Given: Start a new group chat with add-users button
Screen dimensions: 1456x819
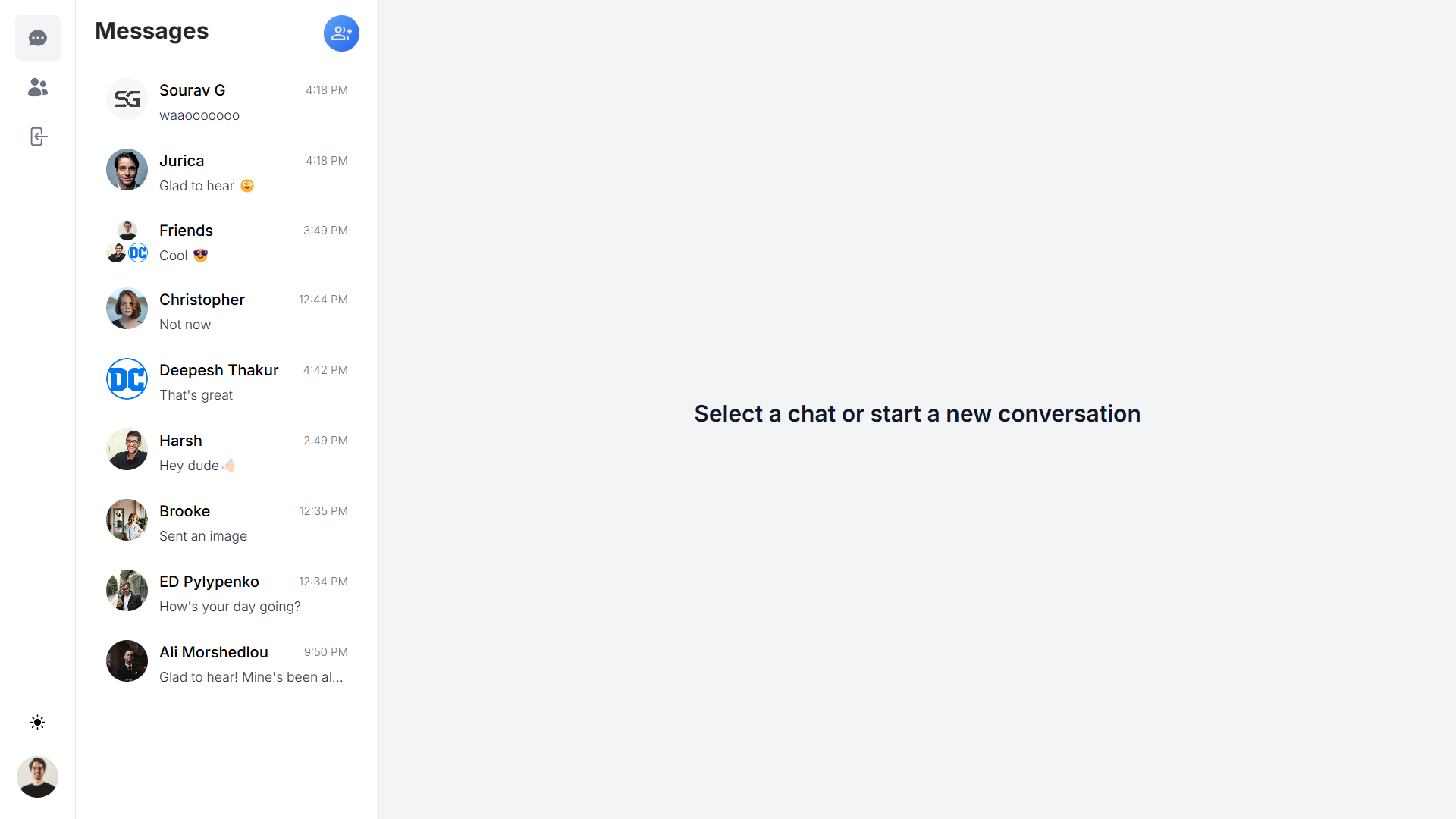Looking at the screenshot, I should [341, 33].
